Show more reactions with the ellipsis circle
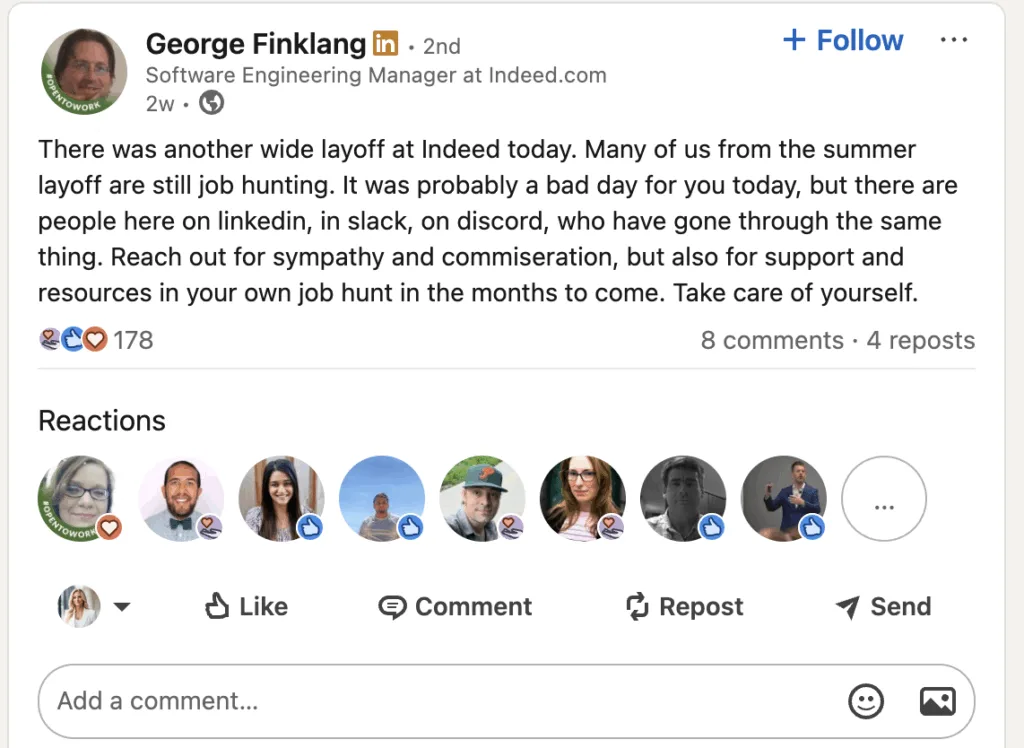 coord(884,499)
